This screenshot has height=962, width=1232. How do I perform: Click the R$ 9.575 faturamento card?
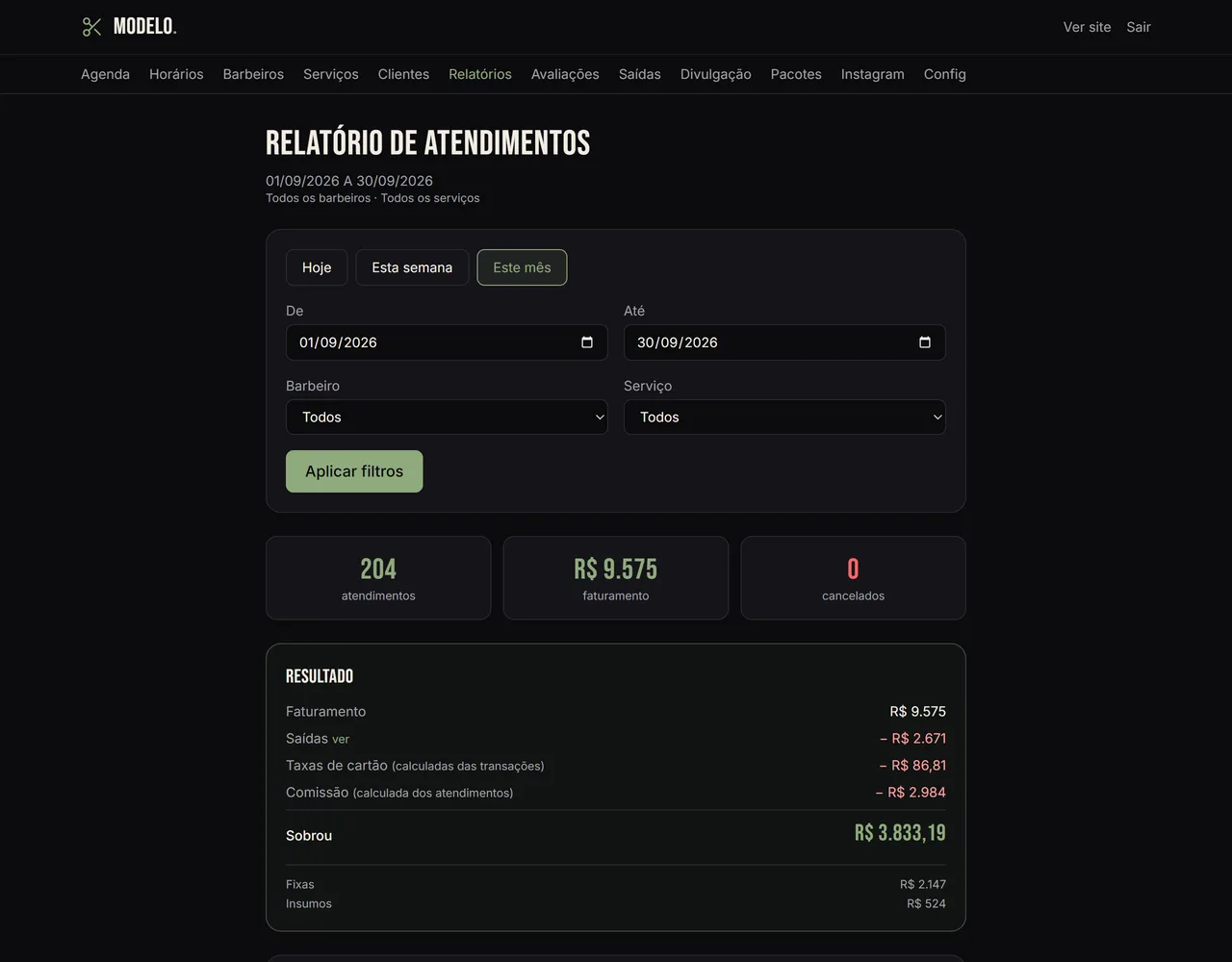tap(616, 578)
